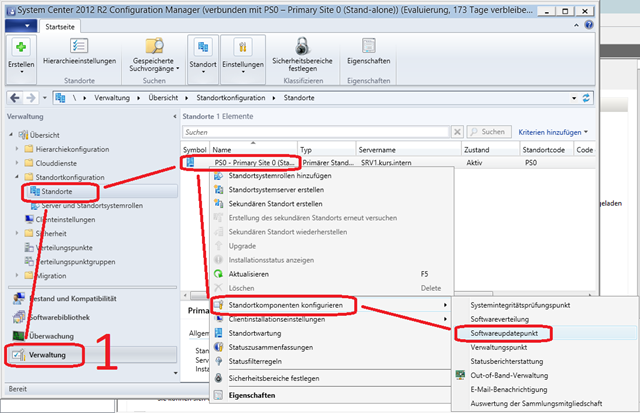
Task: Expand the Clouddienste folder
Action: click(17, 163)
